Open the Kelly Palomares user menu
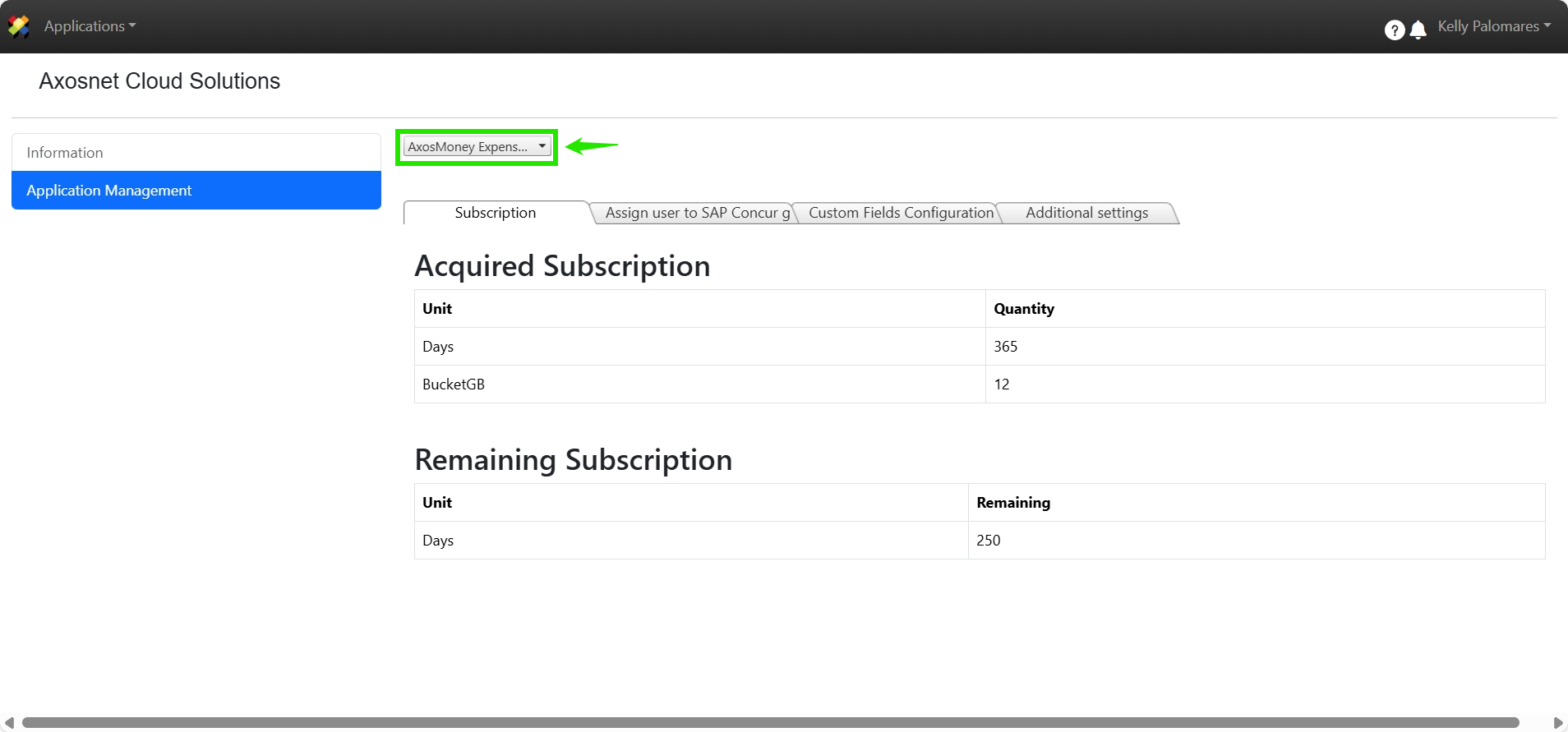Screen dimensions: 1568x732 click(x=1493, y=26)
